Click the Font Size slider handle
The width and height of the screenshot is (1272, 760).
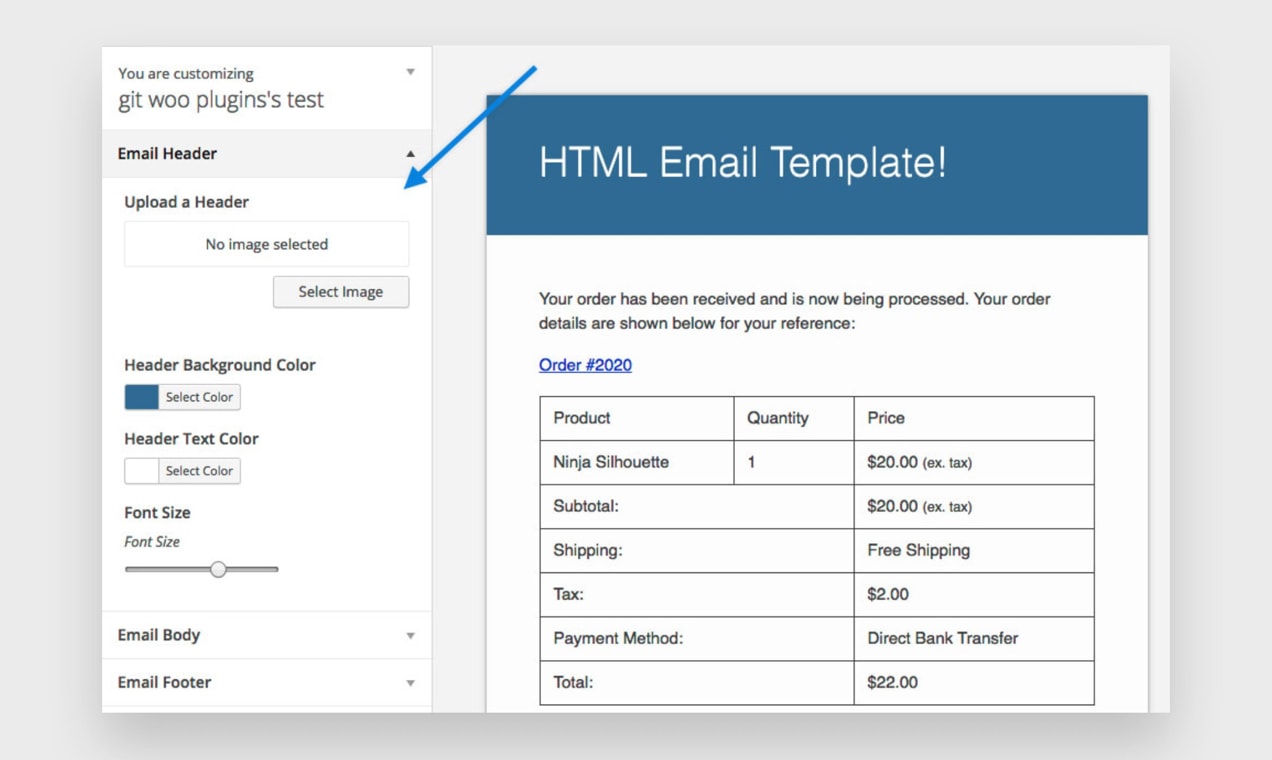pos(218,569)
